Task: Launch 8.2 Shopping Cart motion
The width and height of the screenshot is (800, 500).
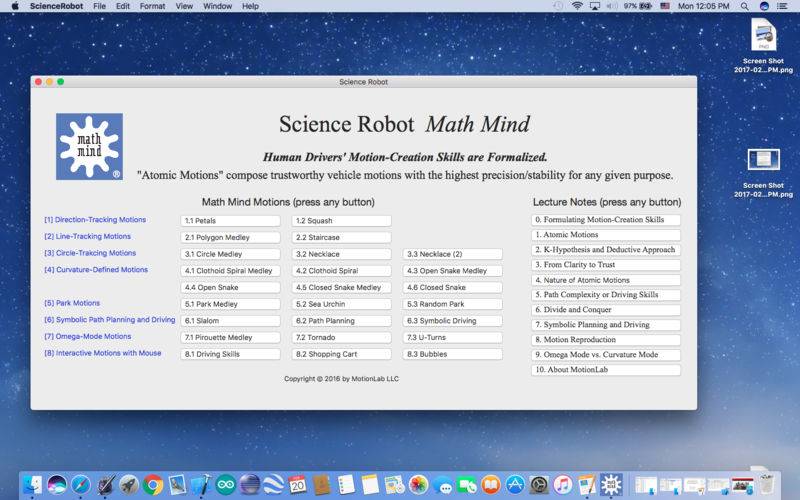Action: click(x=341, y=354)
